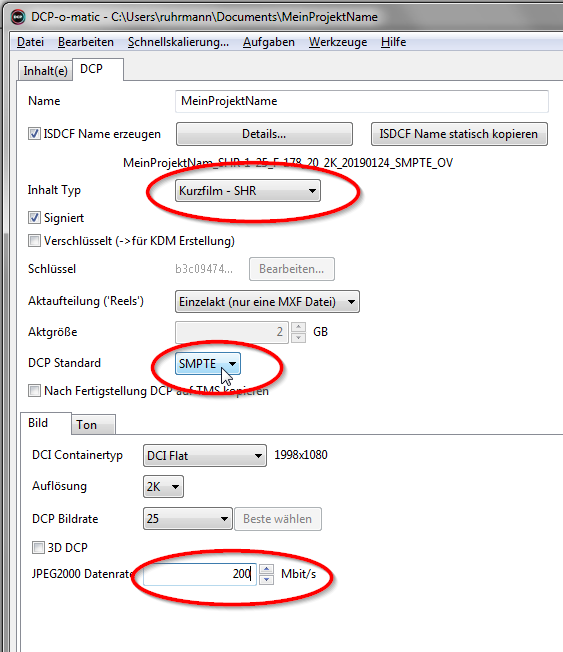Enable the Verschlüsselt checkbox
The image size is (563, 652).
point(34,241)
